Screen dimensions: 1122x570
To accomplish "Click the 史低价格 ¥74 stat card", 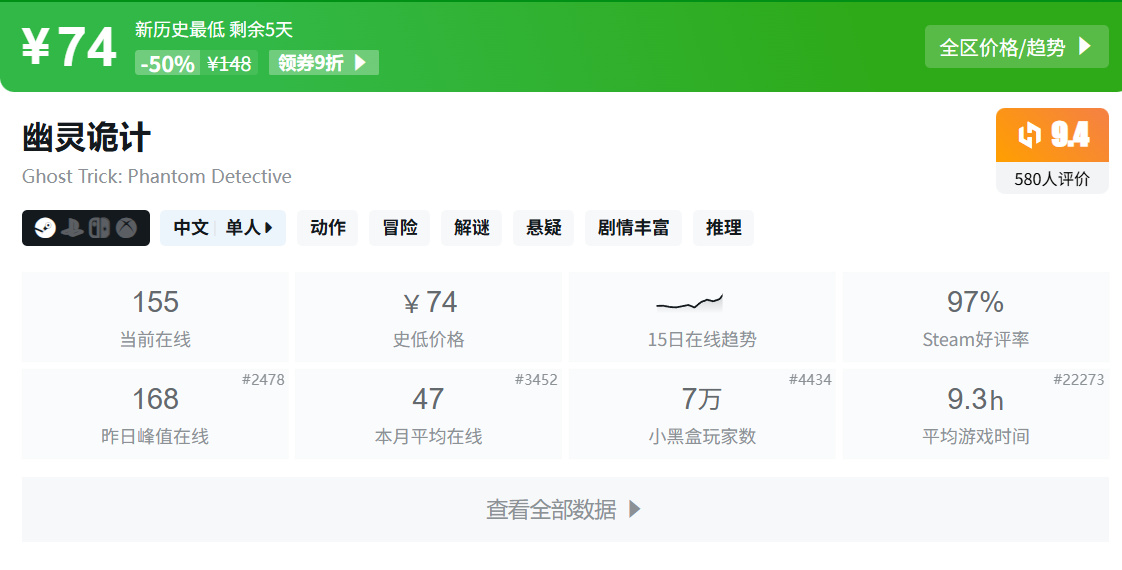I will pyautogui.click(x=429, y=317).
